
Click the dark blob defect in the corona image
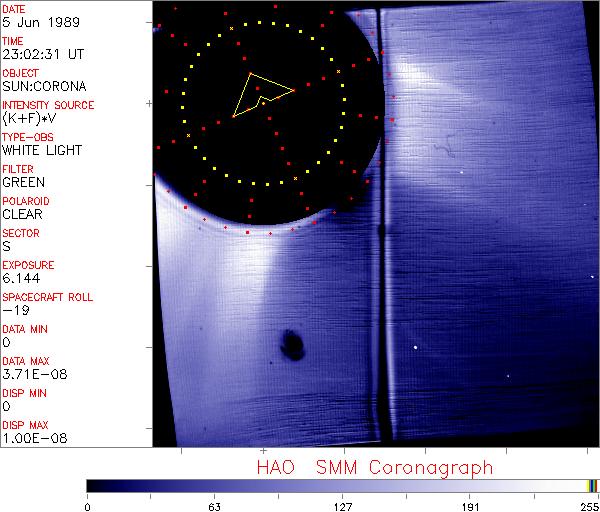pos(292,345)
